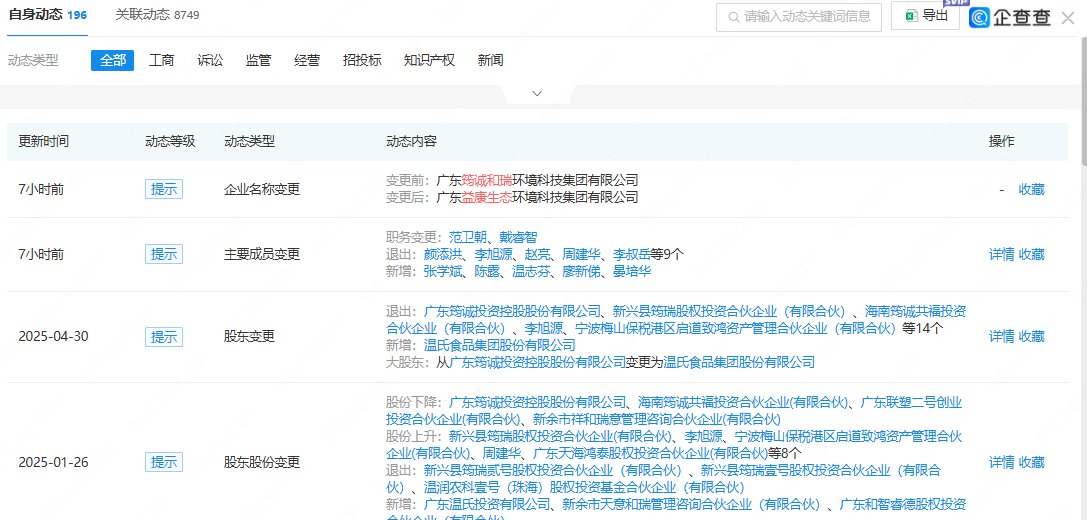Select the 经营 filter
Image resolution: width=1087 pixels, height=520 pixels.
tap(307, 60)
